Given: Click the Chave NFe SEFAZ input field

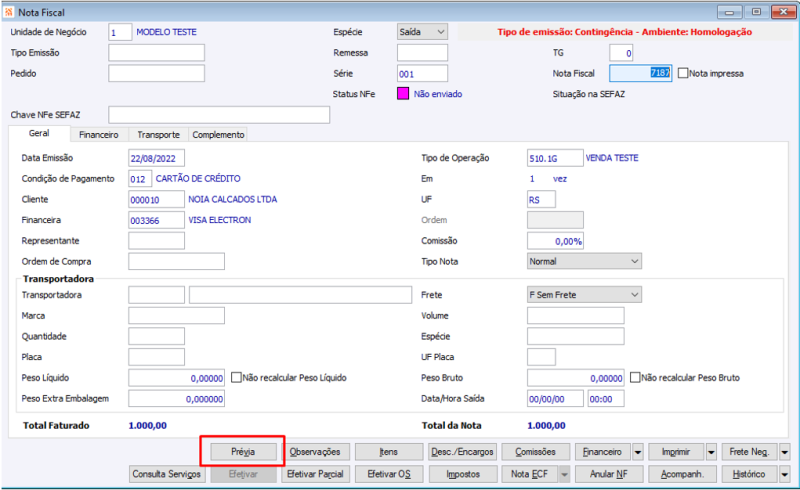Looking at the screenshot, I should tap(219, 115).
